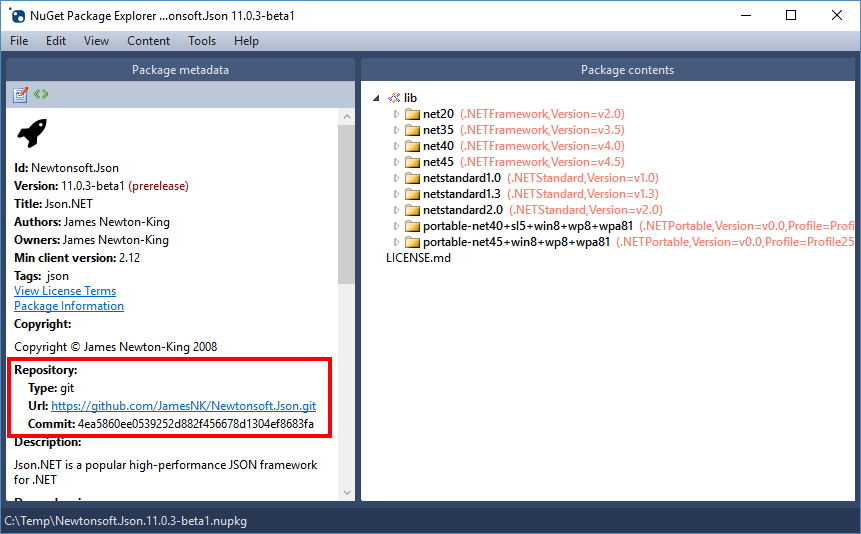Click the portable-net40+sl5 folder icon
Viewport: 861px width, 534px height.
click(x=412, y=226)
